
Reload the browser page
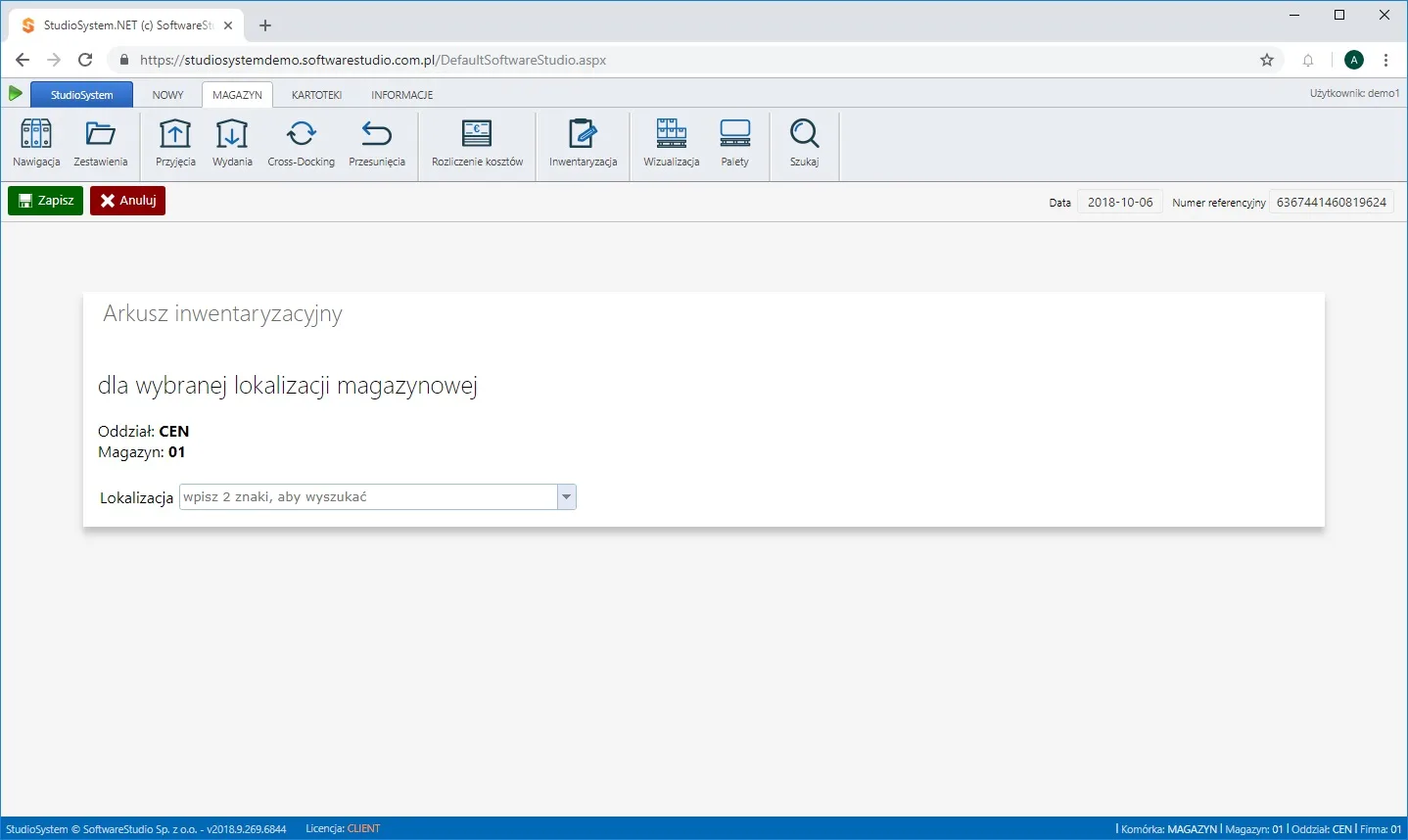coord(85,60)
